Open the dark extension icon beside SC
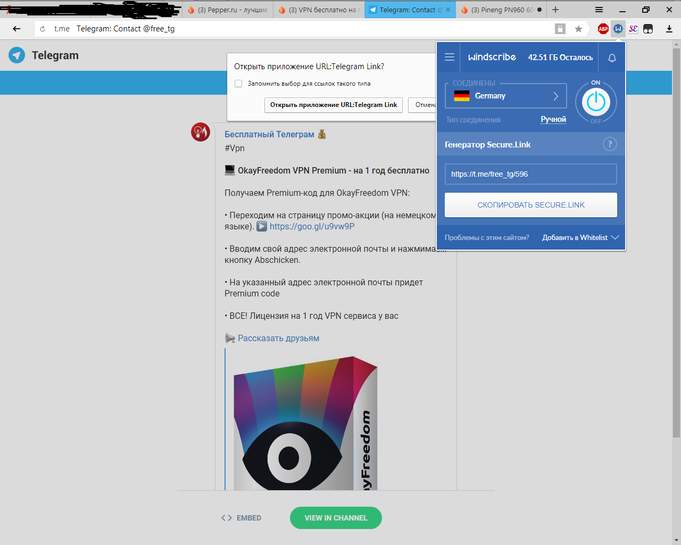 coord(648,29)
